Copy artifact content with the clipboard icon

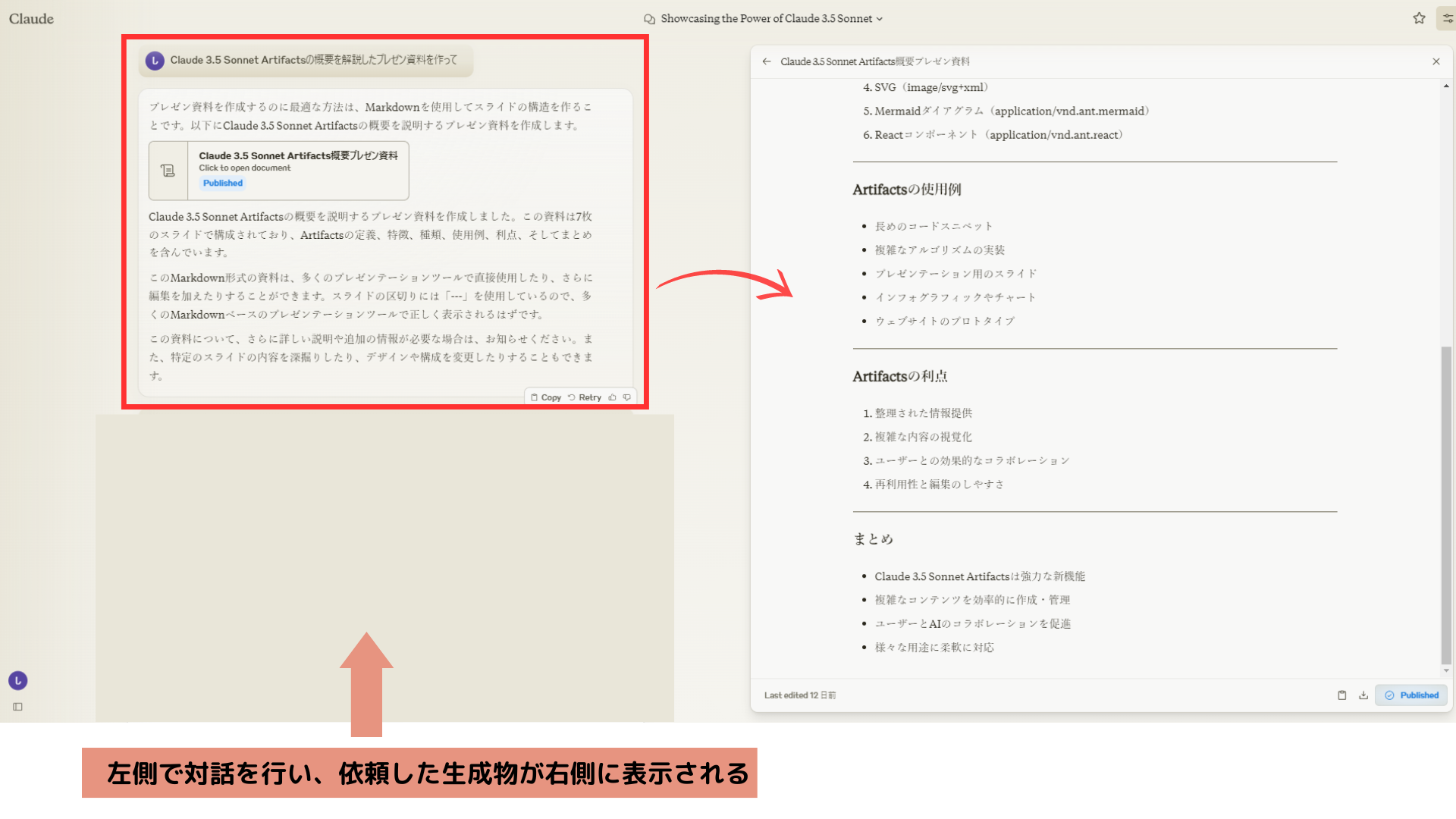pyautogui.click(x=1341, y=695)
